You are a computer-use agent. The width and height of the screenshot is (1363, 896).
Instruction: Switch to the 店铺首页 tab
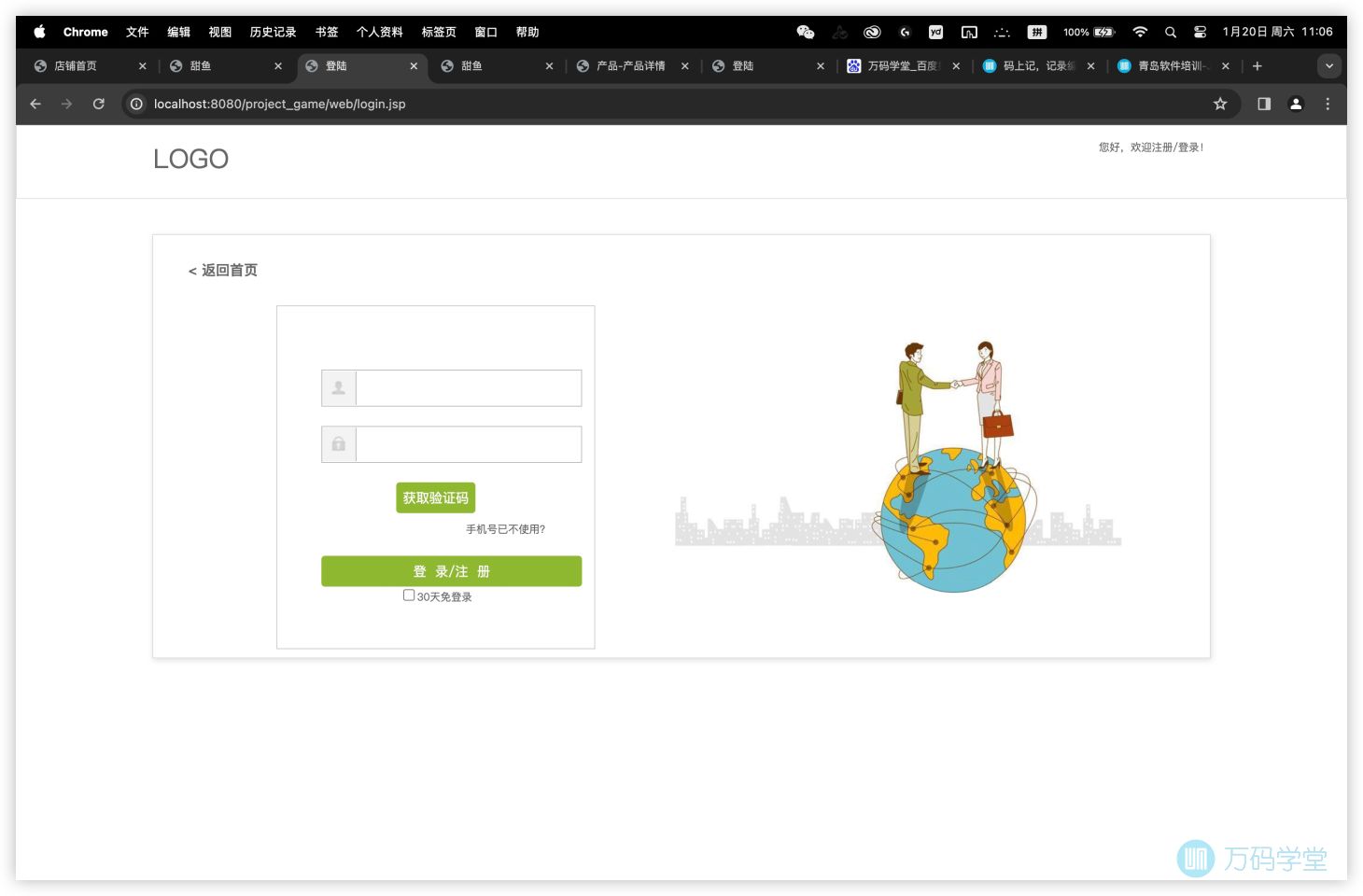pyautogui.click(x=76, y=66)
